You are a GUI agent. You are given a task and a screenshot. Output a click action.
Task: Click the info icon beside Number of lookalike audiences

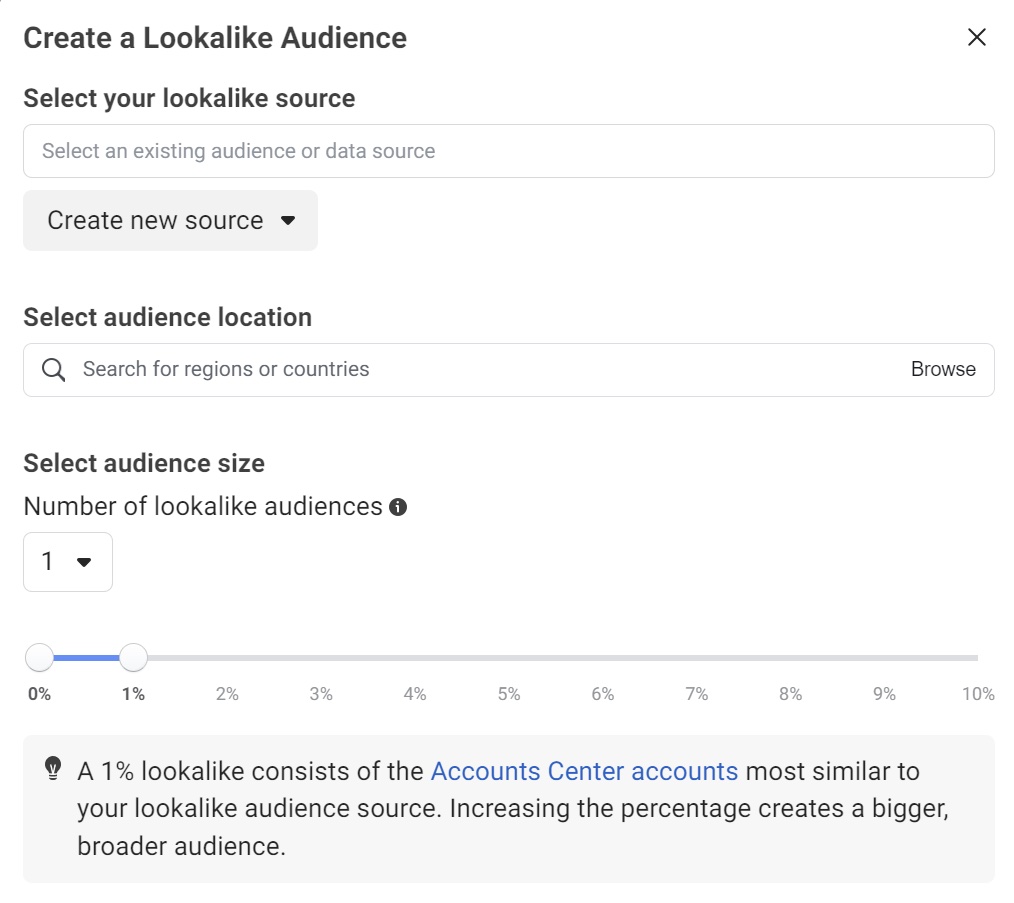tap(398, 507)
